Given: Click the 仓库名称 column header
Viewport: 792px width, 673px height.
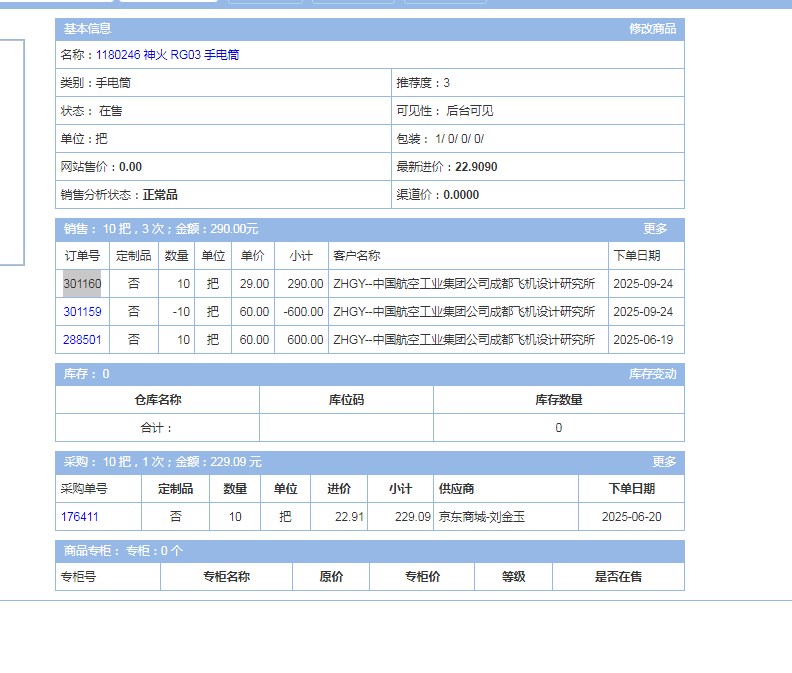Looking at the screenshot, I should click(x=157, y=400).
